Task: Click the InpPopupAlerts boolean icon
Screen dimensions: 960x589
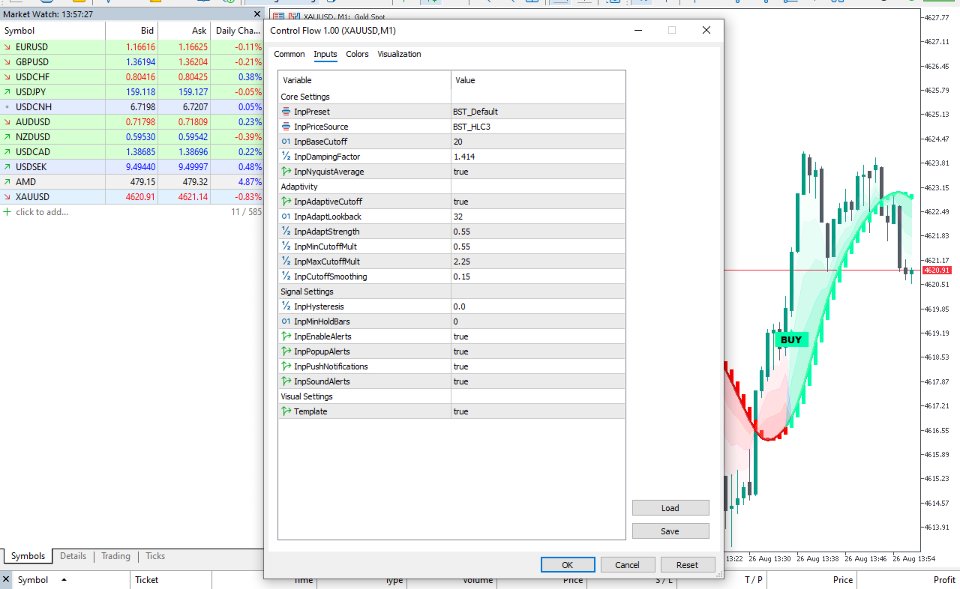Action: point(286,351)
